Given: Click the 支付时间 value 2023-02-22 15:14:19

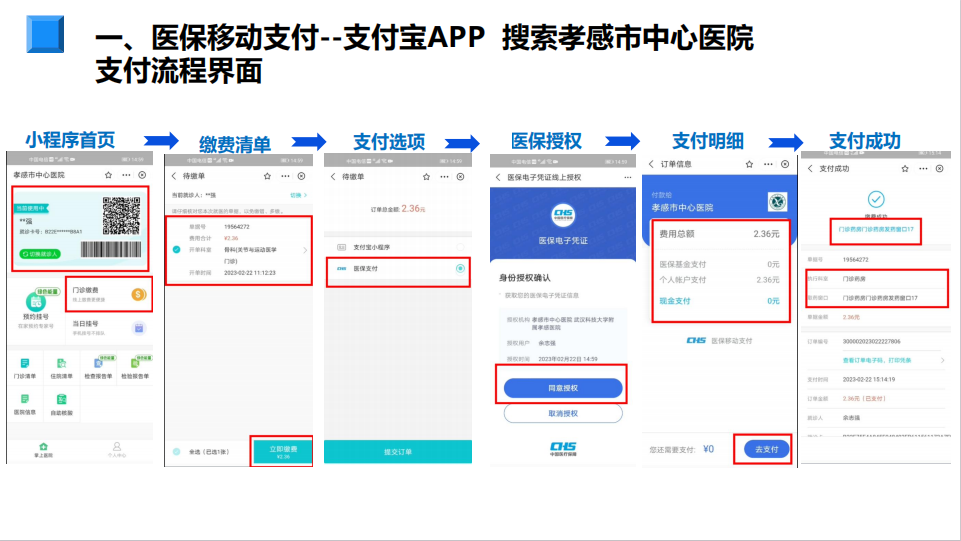Looking at the screenshot, I should point(868,379).
